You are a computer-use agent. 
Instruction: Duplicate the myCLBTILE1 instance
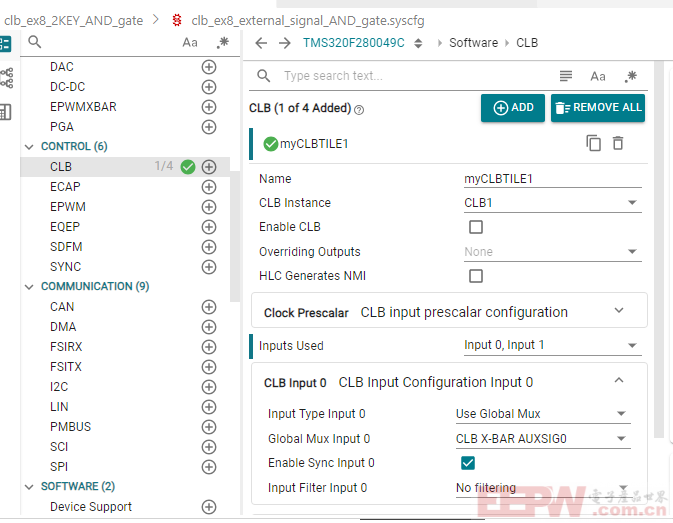coord(594,143)
